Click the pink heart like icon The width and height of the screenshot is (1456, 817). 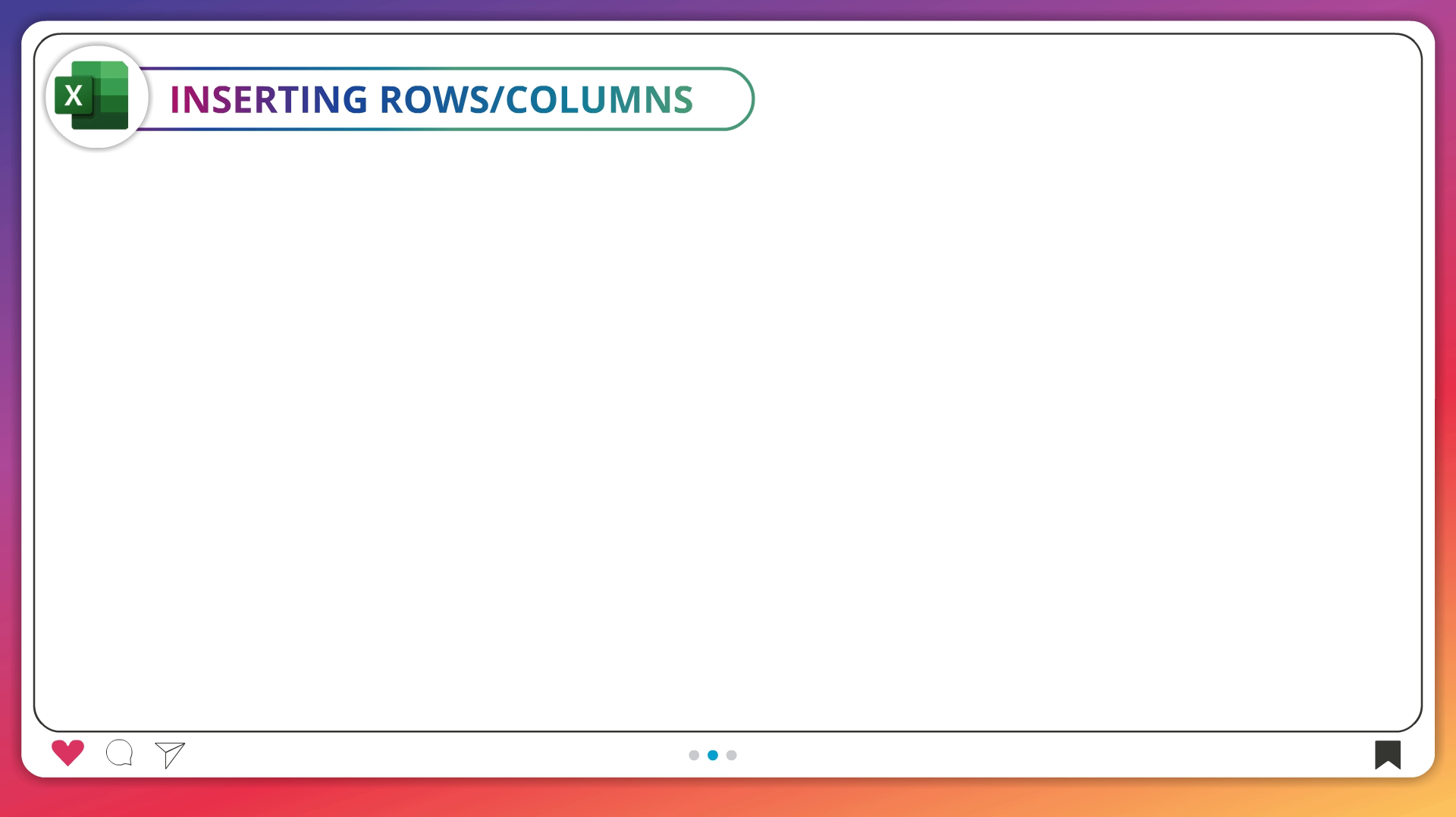tap(67, 752)
